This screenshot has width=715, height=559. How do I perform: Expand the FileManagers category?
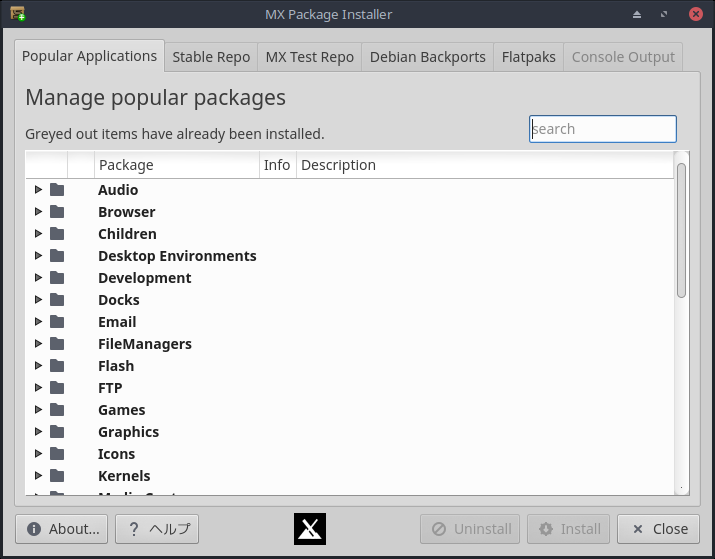[x=38, y=343]
